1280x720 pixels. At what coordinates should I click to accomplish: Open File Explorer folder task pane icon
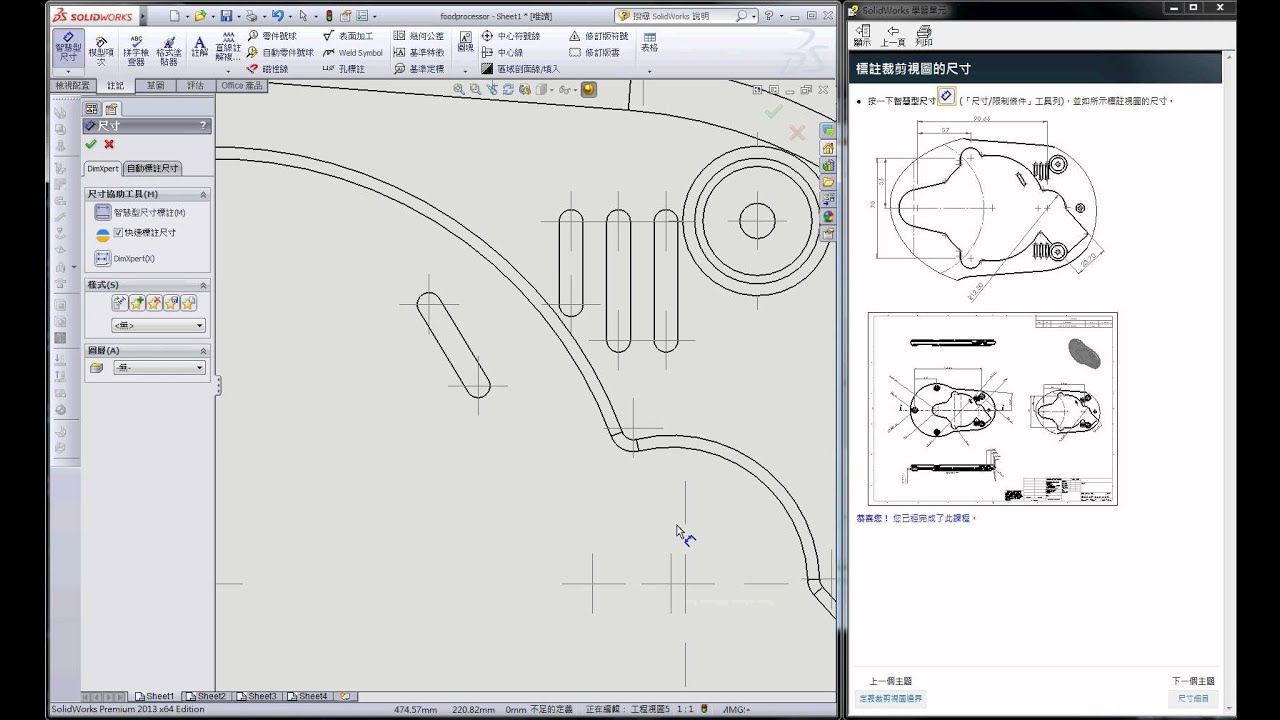[x=828, y=182]
